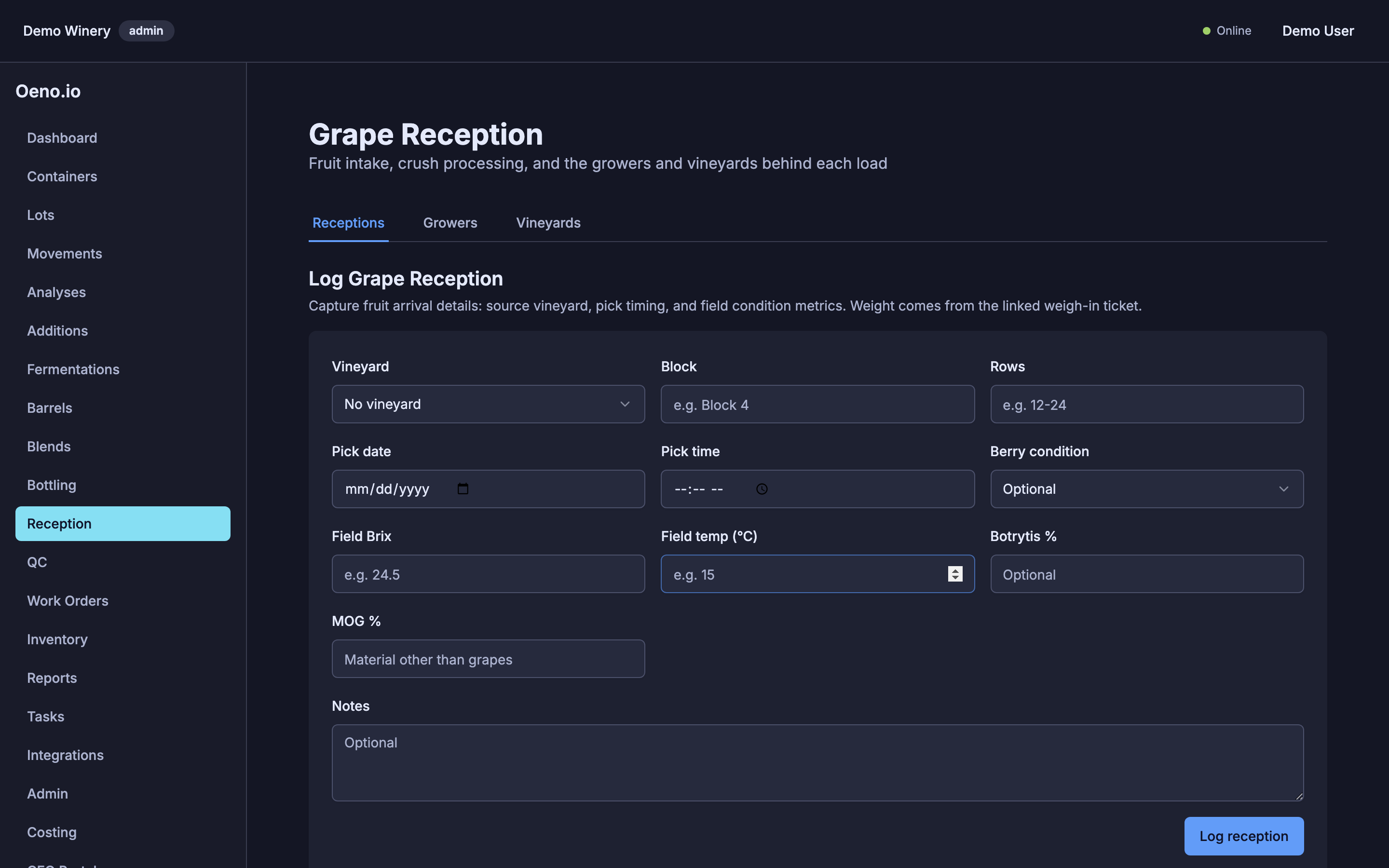Screen dimensions: 1389x868
Task: Go to Lots in sidebar
Action: 123,215
